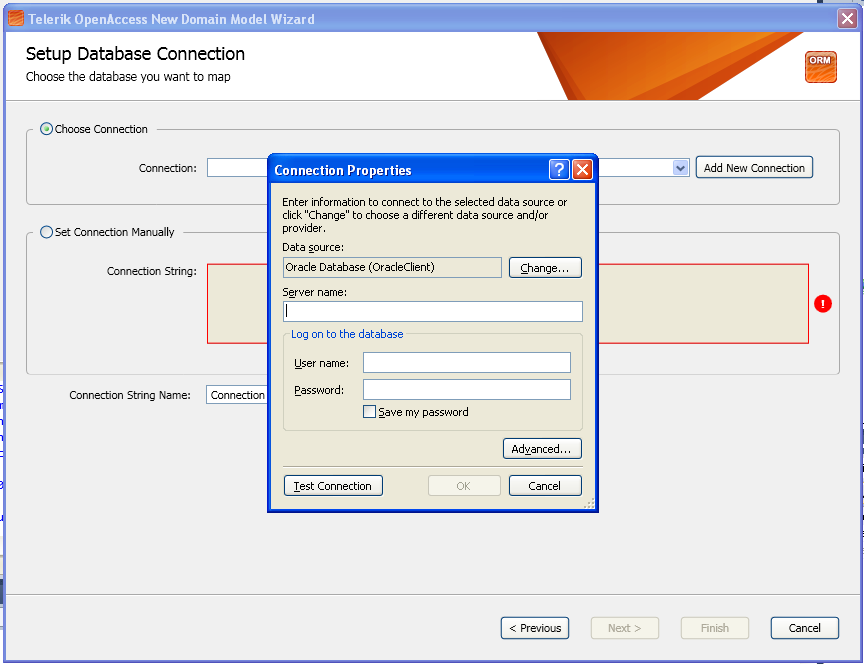
Task: Focus the Server name input field
Action: point(433,311)
